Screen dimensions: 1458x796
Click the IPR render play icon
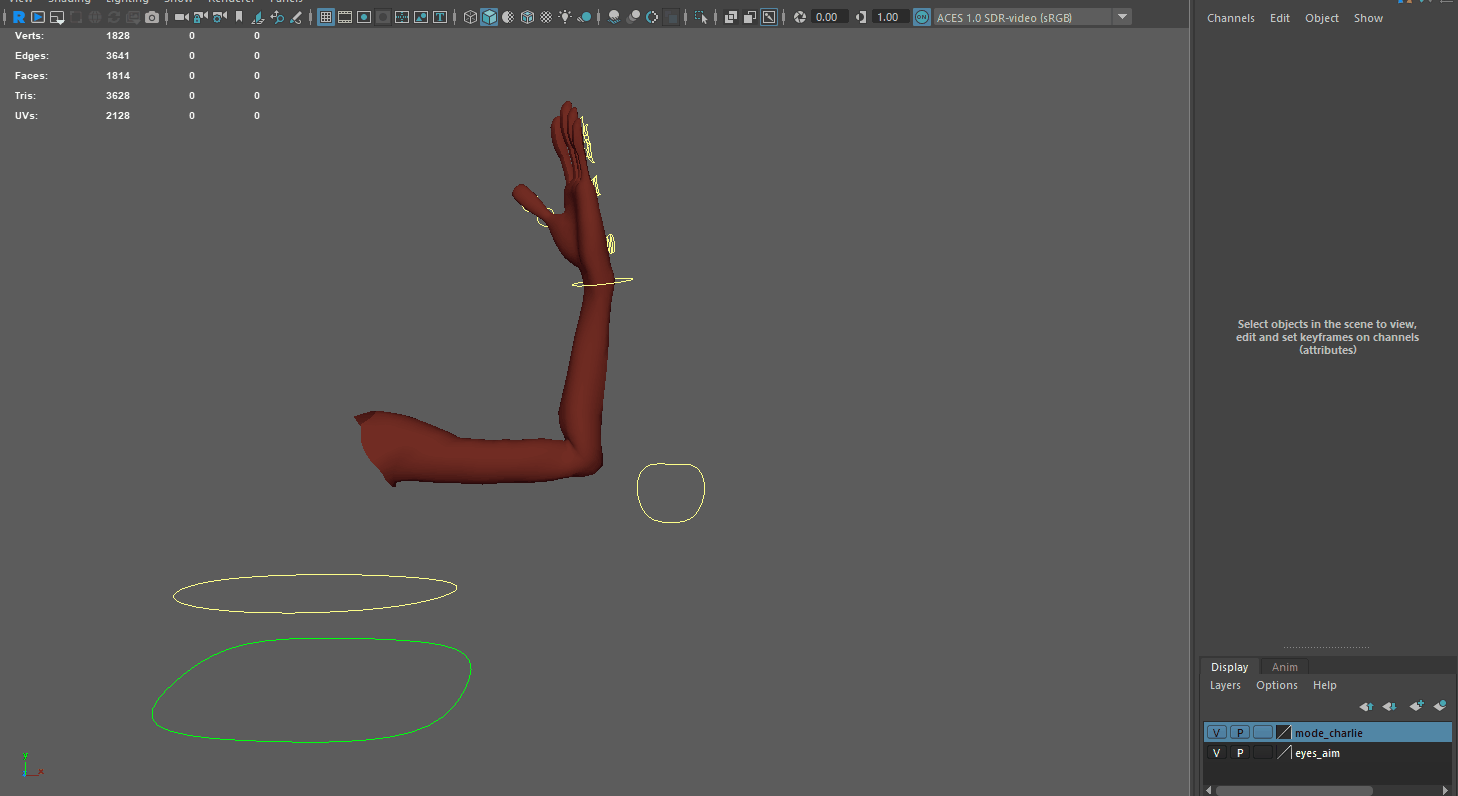pyautogui.click(x=38, y=17)
